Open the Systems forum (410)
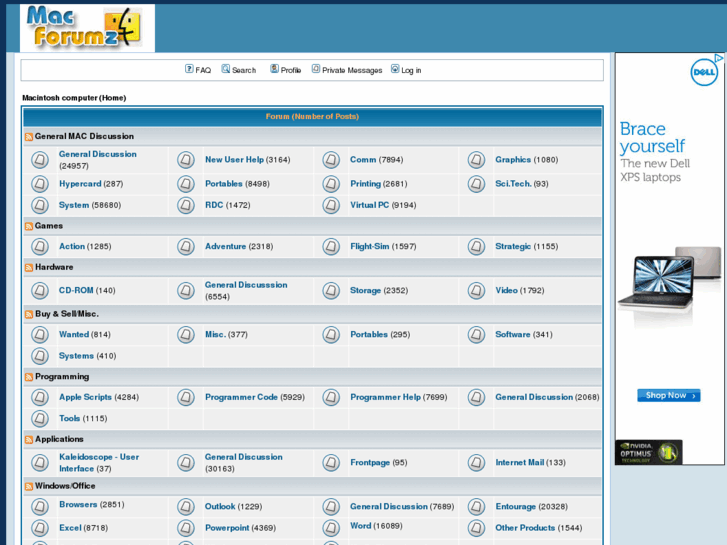Image resolution: width=727 pixels, height=545 pixels. pos(76,356)
